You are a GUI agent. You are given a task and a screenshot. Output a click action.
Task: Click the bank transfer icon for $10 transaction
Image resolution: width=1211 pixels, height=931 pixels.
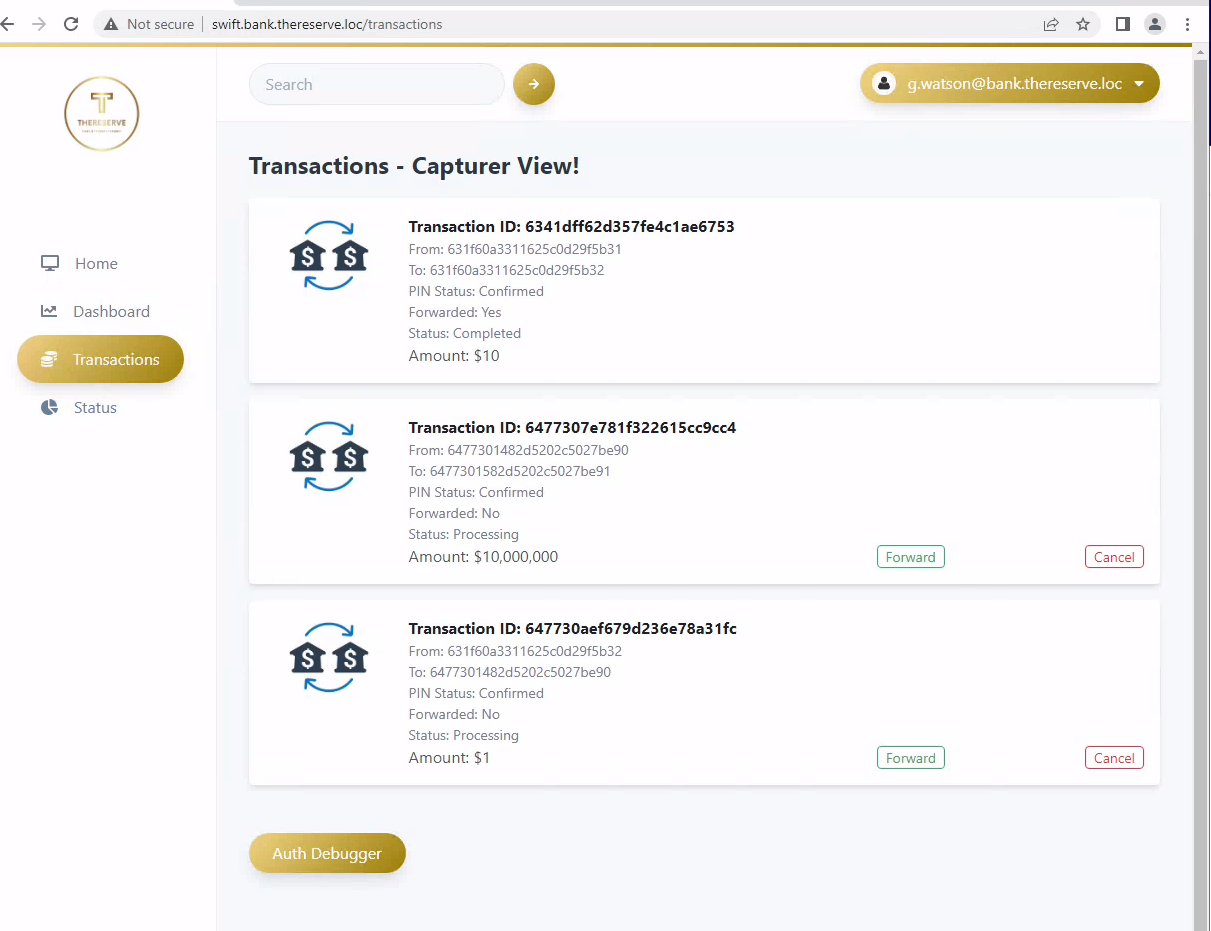(329, 256)
